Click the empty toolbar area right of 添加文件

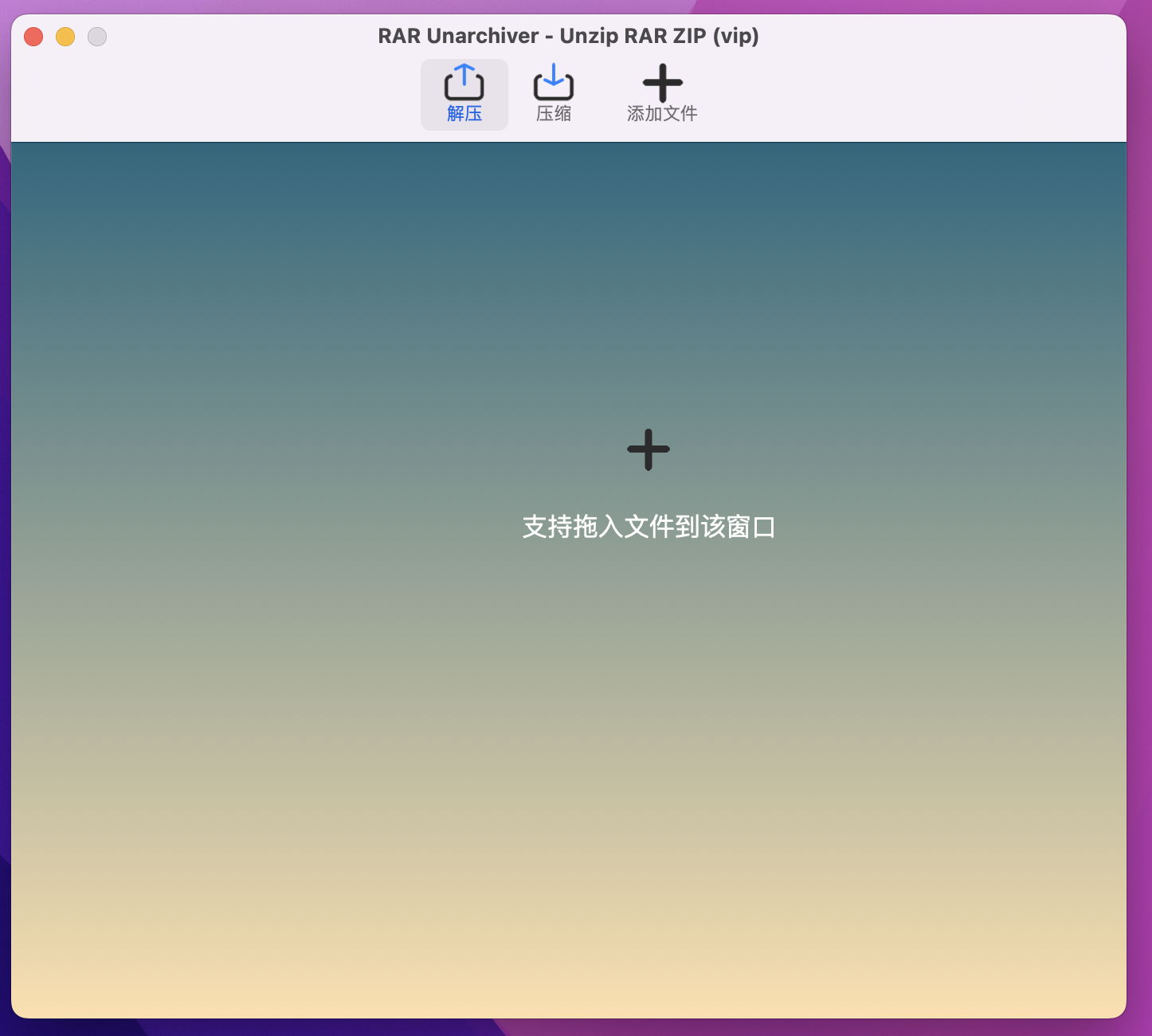coord(876,96)
